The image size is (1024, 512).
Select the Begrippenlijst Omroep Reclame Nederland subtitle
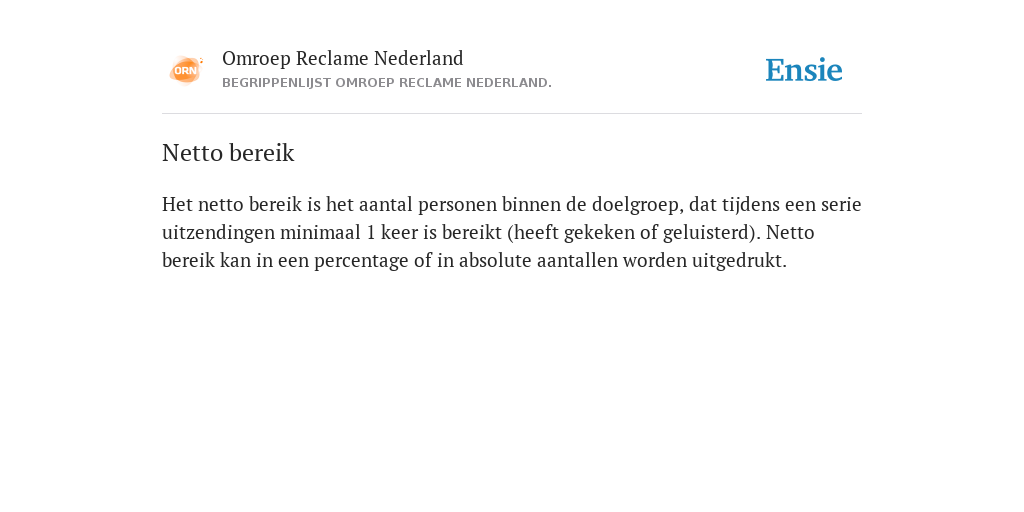point(387,83)
